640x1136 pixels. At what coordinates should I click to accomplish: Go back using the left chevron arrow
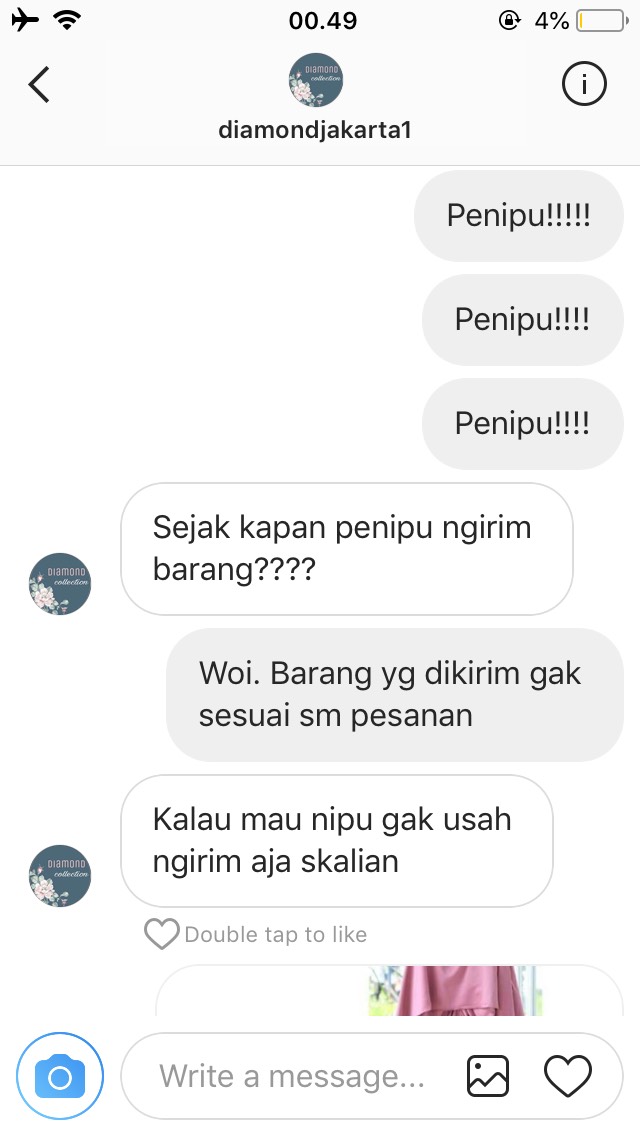pos(39,85)
